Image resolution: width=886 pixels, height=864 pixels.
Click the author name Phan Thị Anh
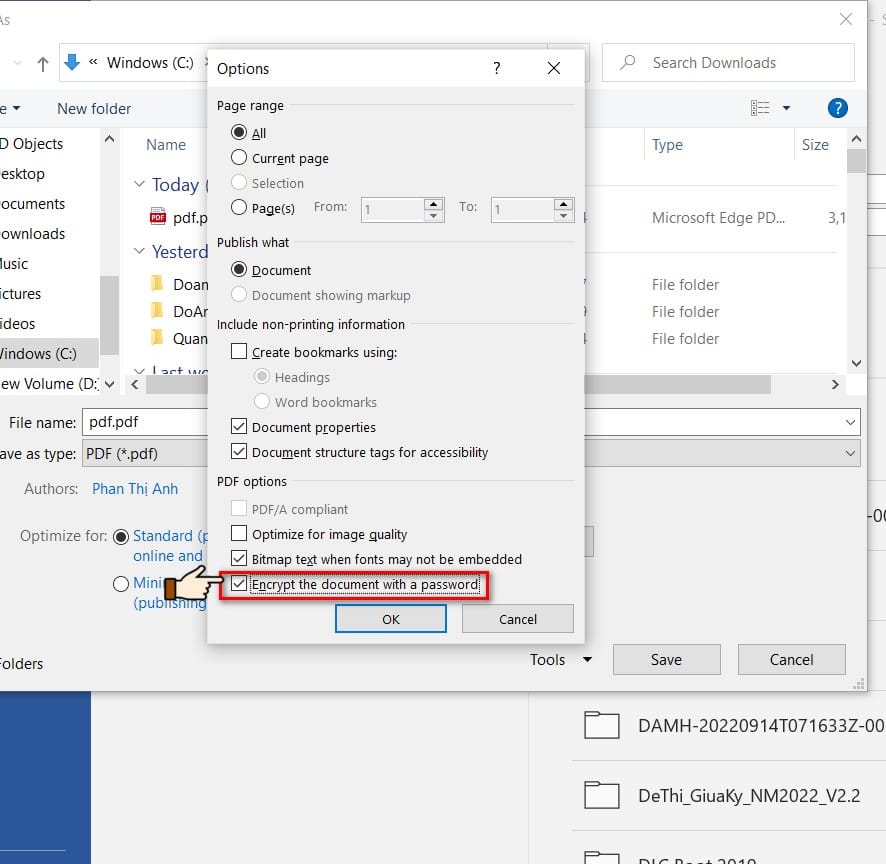pyautogui.click(x=135, y=489)
